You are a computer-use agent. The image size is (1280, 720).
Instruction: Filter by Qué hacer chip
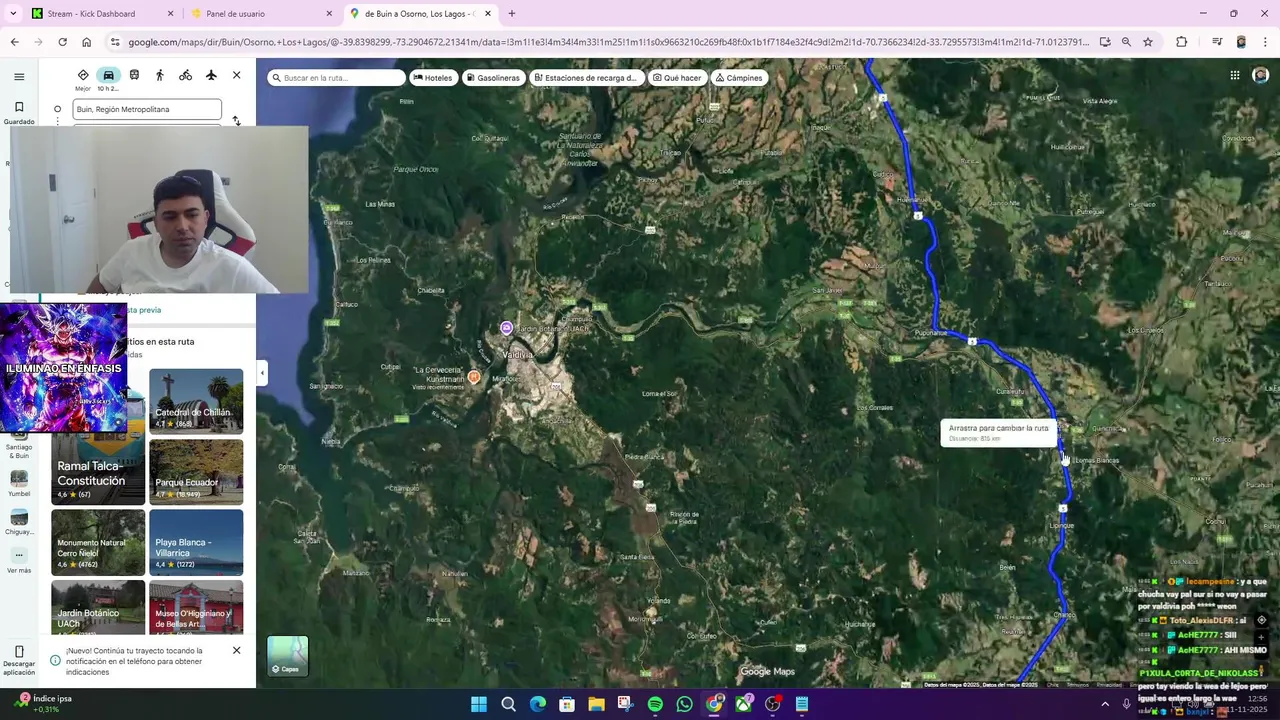677,77
